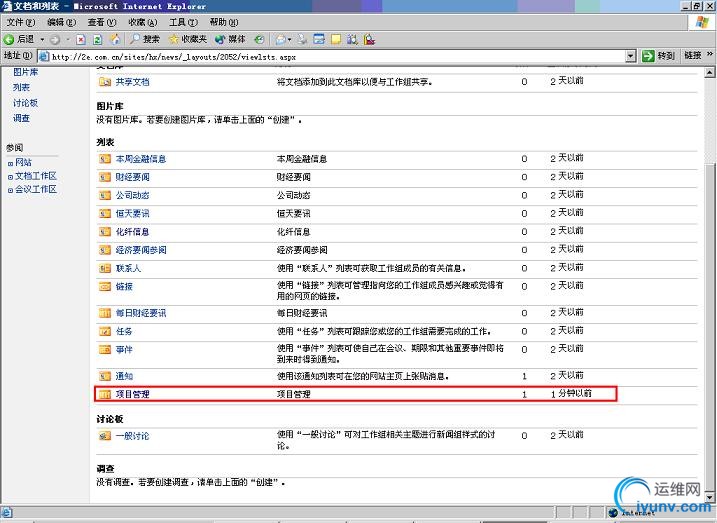Open the Mail button dropdown arrow
This screenshot has height=523, width=717.
coord(289,40)
